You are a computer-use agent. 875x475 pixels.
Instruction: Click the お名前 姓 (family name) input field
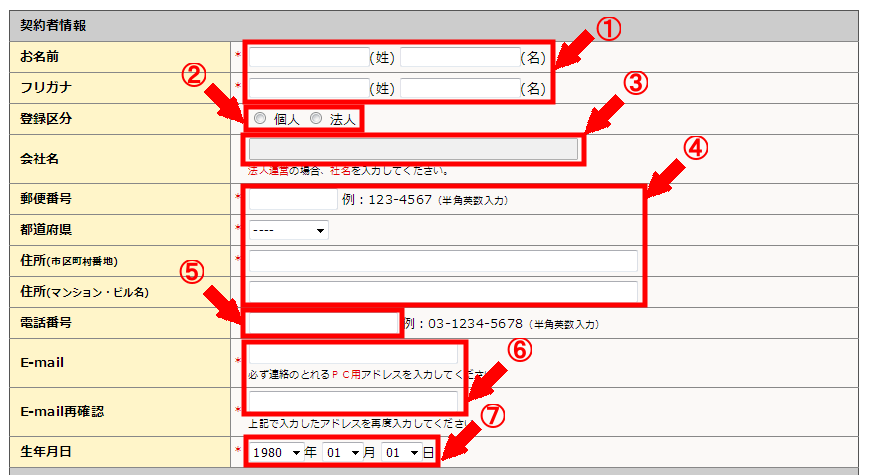(x=309, y=57)
